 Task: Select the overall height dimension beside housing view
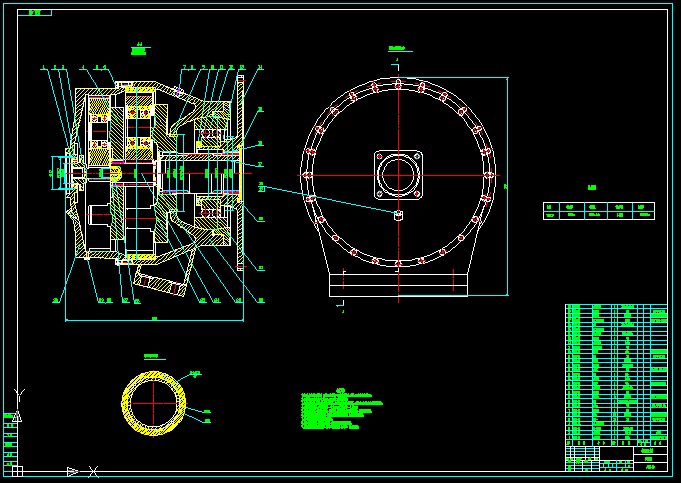pyautogui.click(x=507, y=187)
